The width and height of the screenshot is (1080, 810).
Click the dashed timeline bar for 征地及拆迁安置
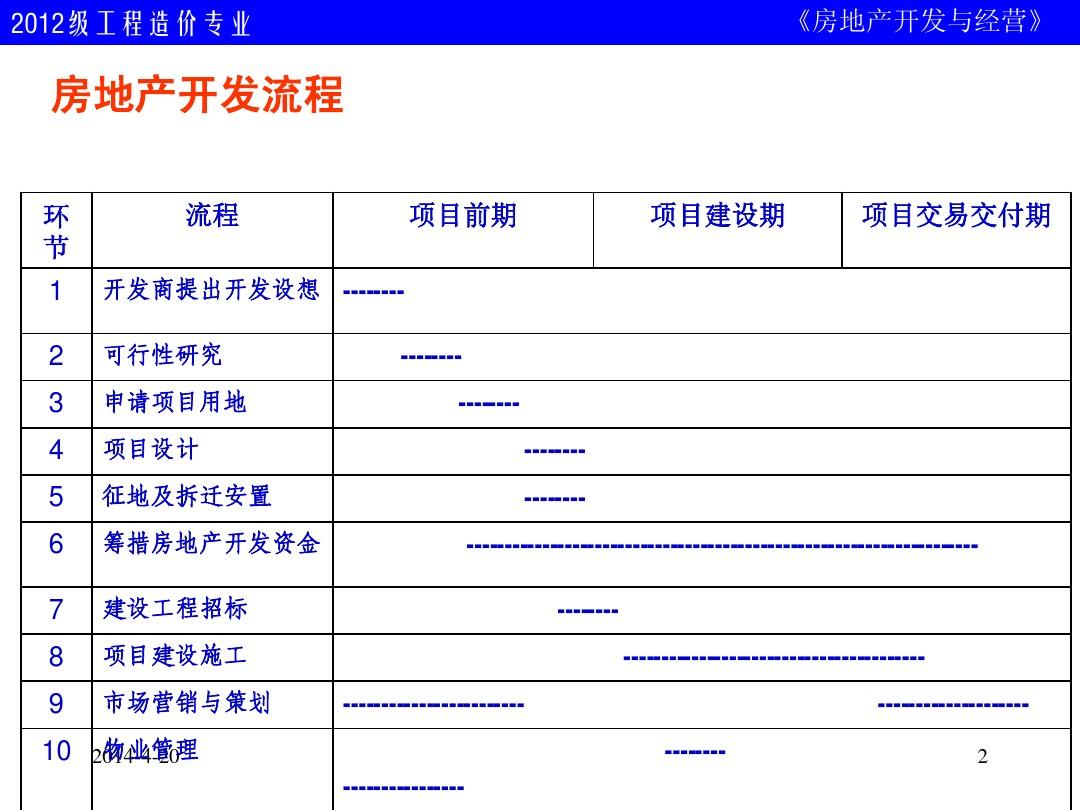click(554, 499)
